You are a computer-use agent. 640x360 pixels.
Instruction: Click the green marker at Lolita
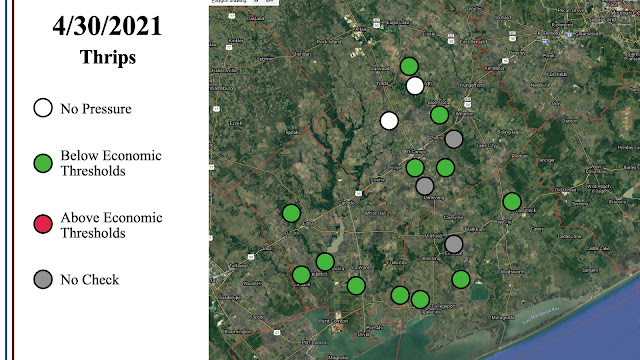325,262
